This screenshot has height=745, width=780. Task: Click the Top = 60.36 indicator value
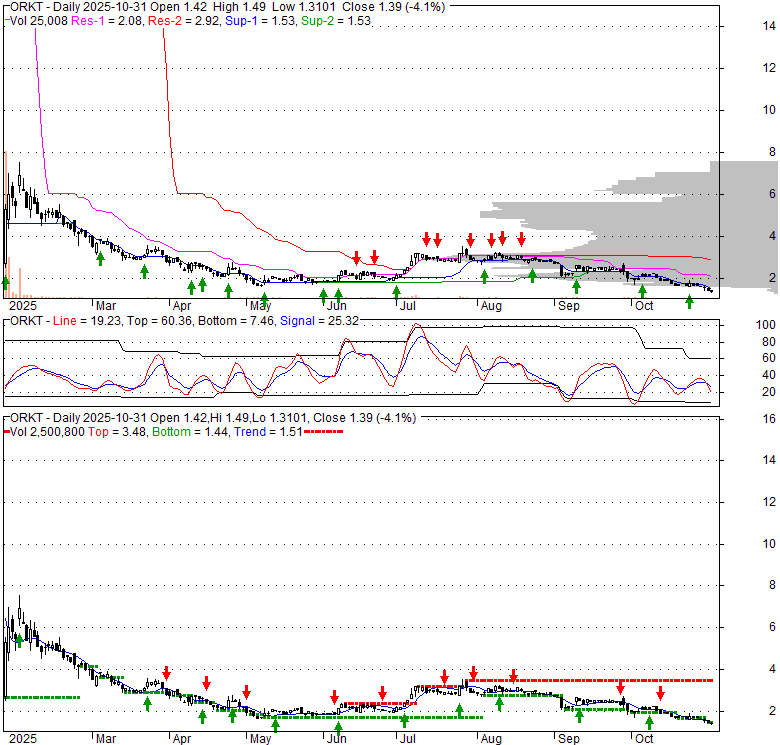pyautogui.click(x=159, y=321)
